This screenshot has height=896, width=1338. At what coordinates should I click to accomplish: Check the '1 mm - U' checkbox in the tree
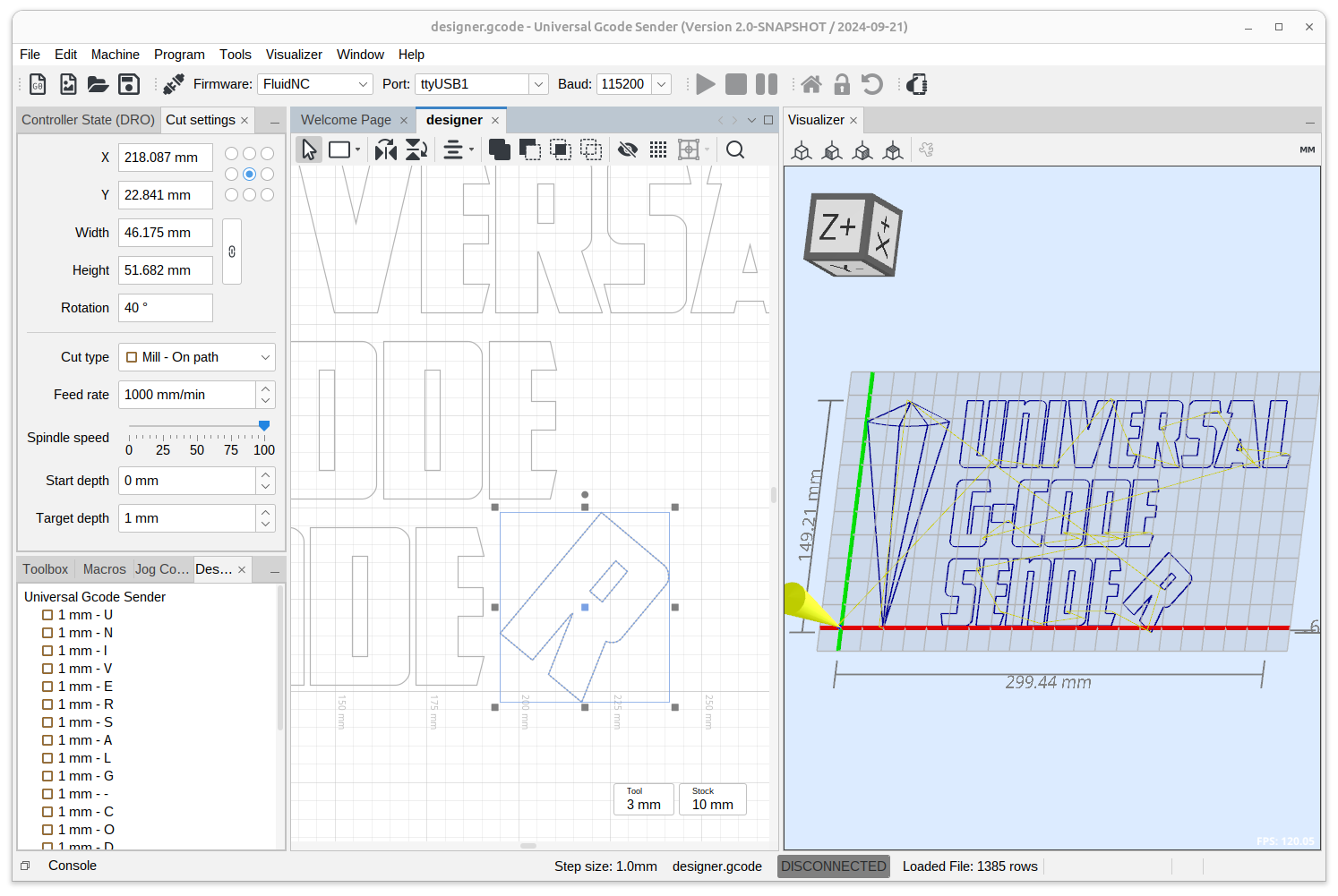[x=47, y=614]
